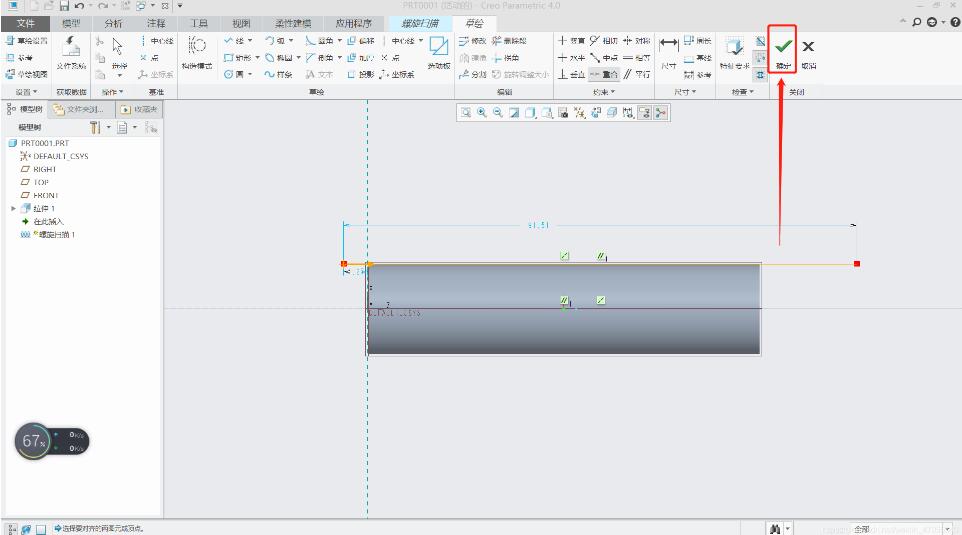Select PRT0001.PRT in model tree

tap(39, 143)
